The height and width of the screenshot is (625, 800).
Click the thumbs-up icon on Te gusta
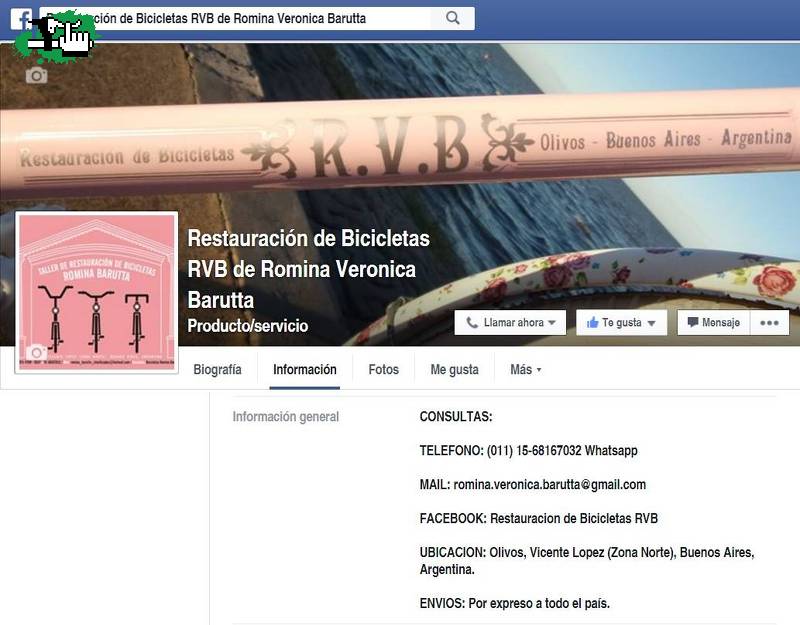click(592, 322)
